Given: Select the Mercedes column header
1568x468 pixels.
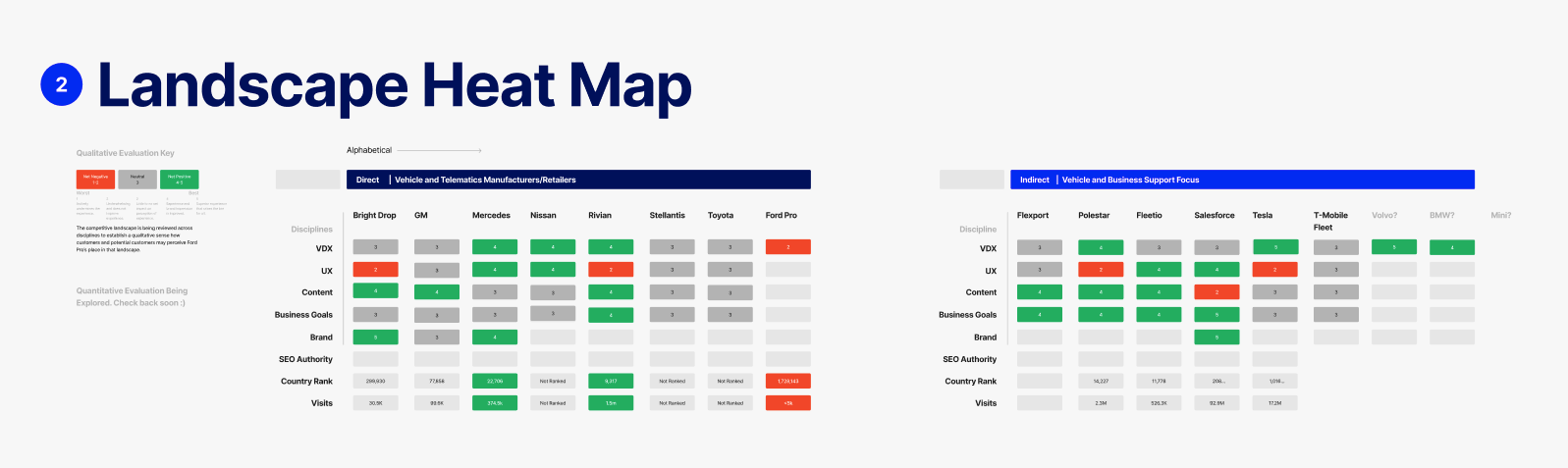Looking at the screenshot, I should pos(491,215).
